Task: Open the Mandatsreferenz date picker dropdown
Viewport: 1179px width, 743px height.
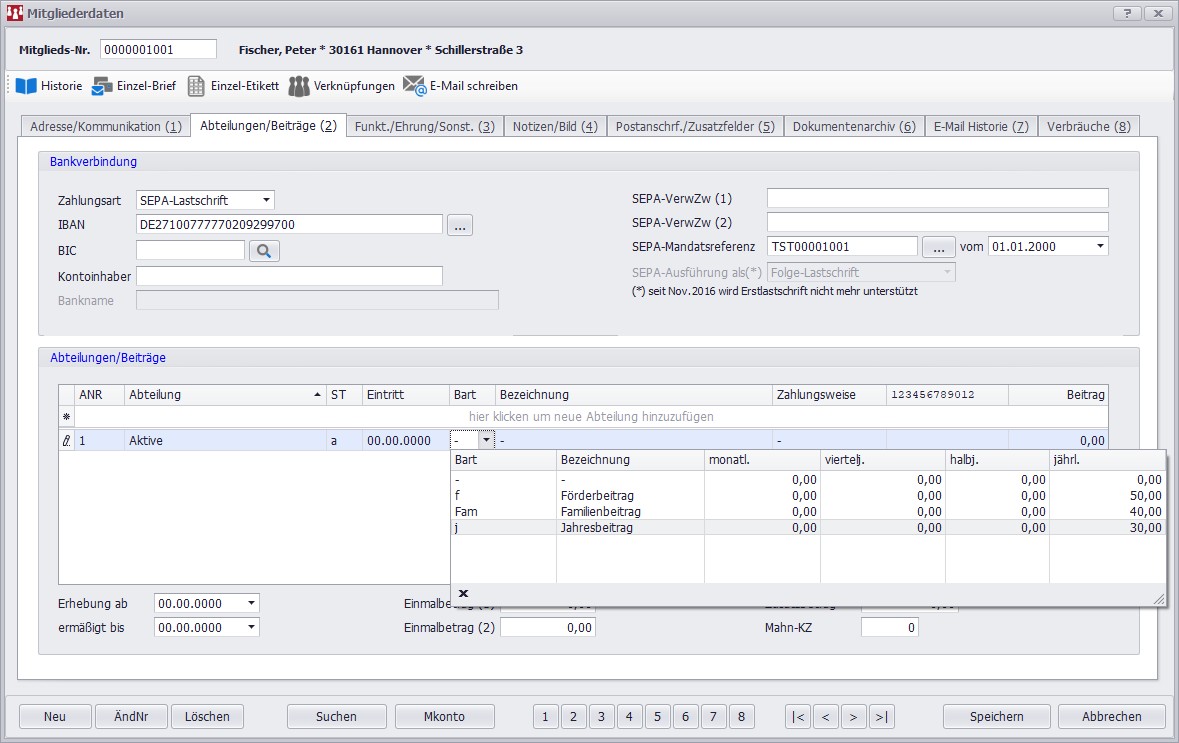Action: point(1100,246)
